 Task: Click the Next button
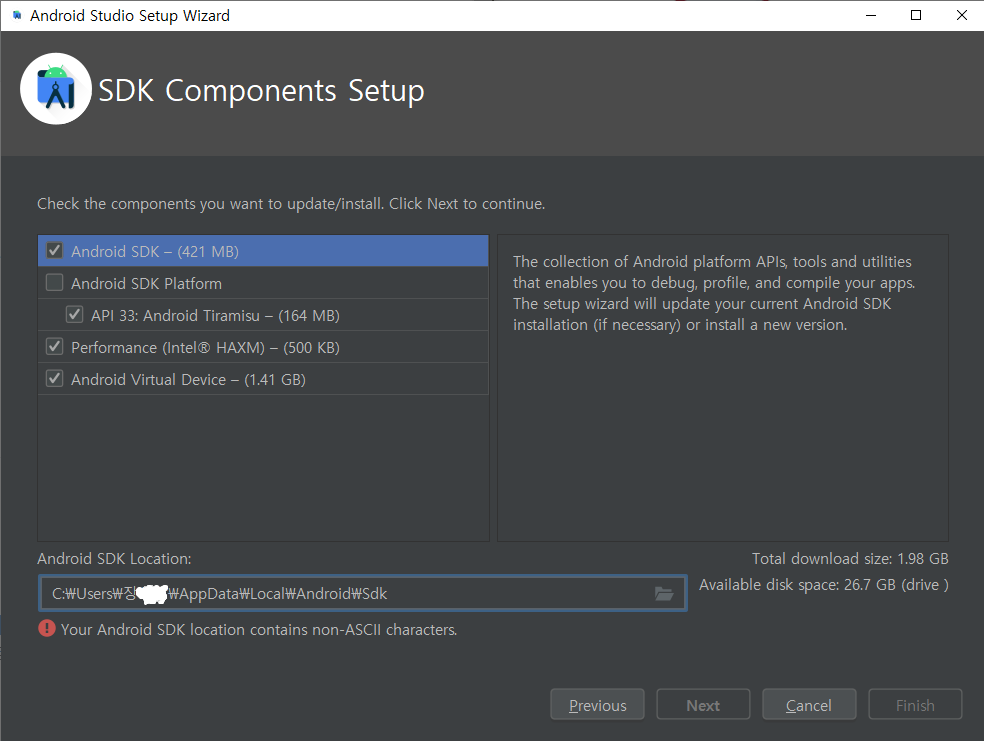point(703,705)
